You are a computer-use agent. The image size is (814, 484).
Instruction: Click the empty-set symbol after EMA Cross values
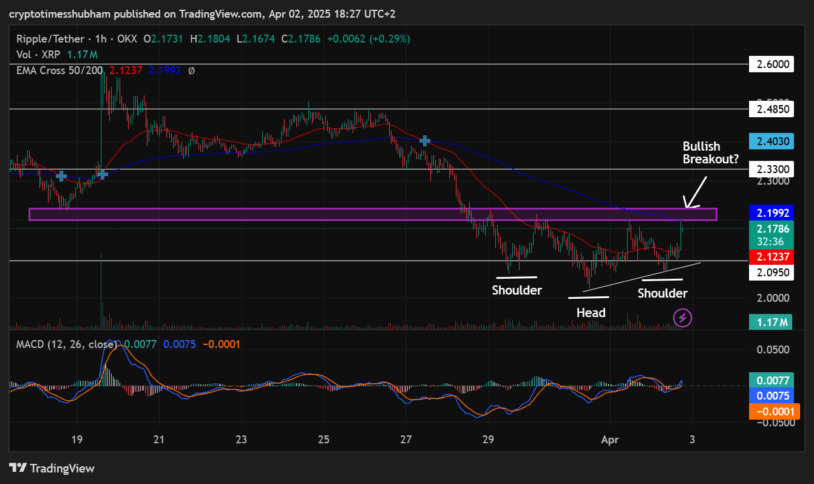(x=191, y=71)
